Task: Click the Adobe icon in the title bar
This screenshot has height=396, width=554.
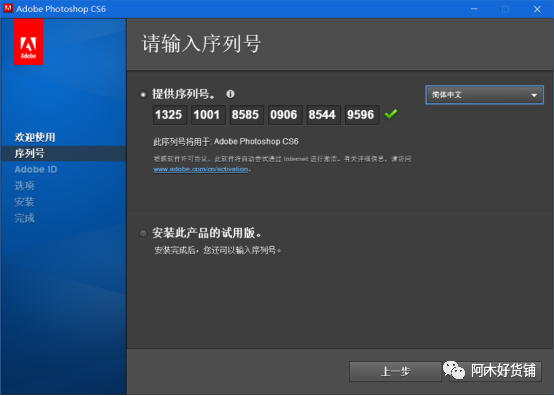Action: coord(8,8)
